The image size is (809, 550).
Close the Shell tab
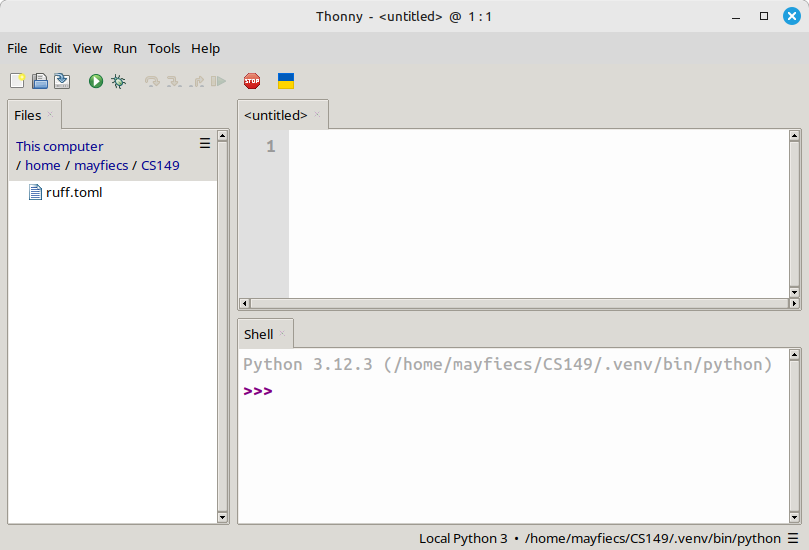[282, 333]
